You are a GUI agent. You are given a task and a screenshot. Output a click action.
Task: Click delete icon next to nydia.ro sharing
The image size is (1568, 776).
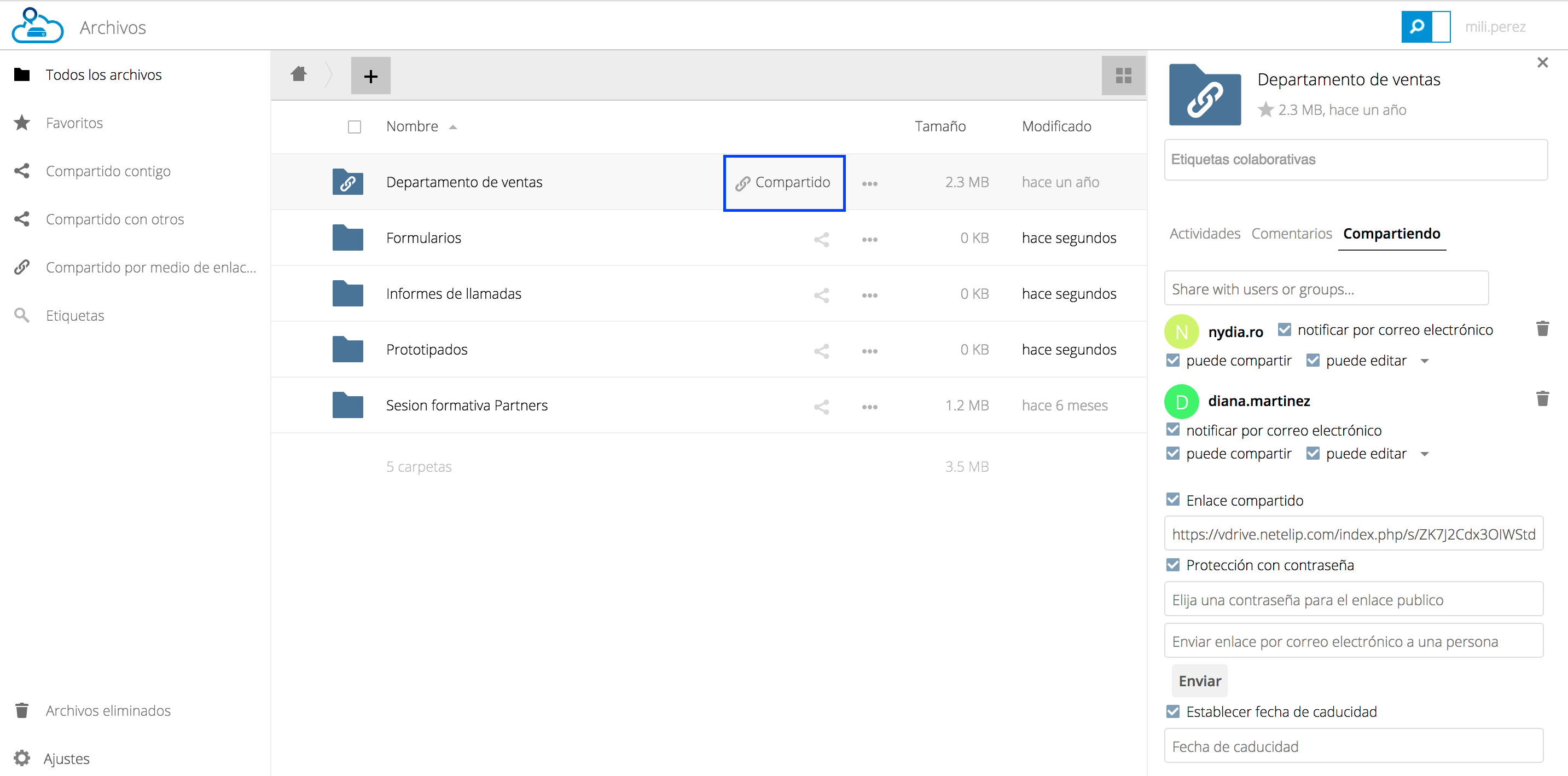[1543, 330]
